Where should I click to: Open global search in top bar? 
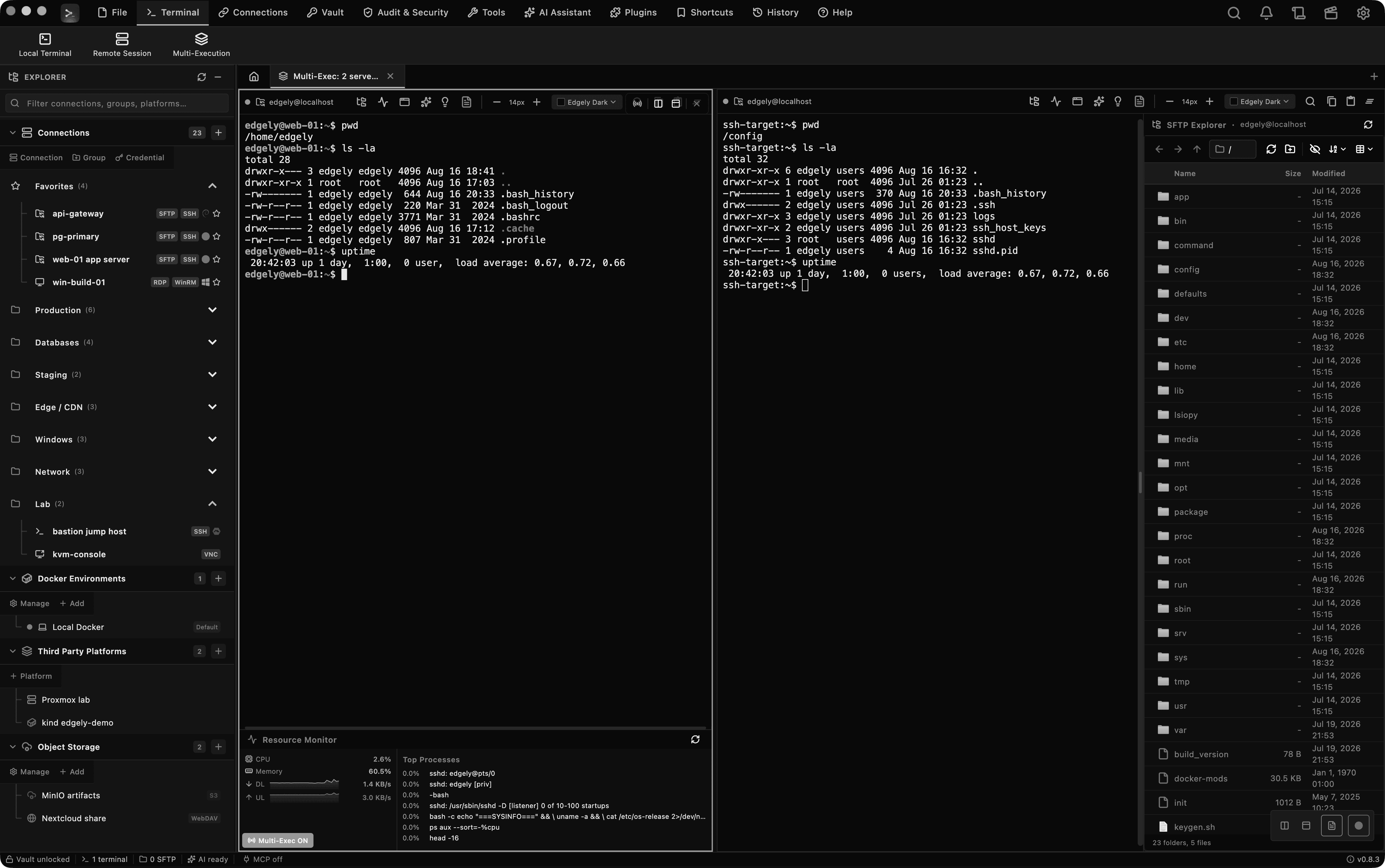[1233, 13]
